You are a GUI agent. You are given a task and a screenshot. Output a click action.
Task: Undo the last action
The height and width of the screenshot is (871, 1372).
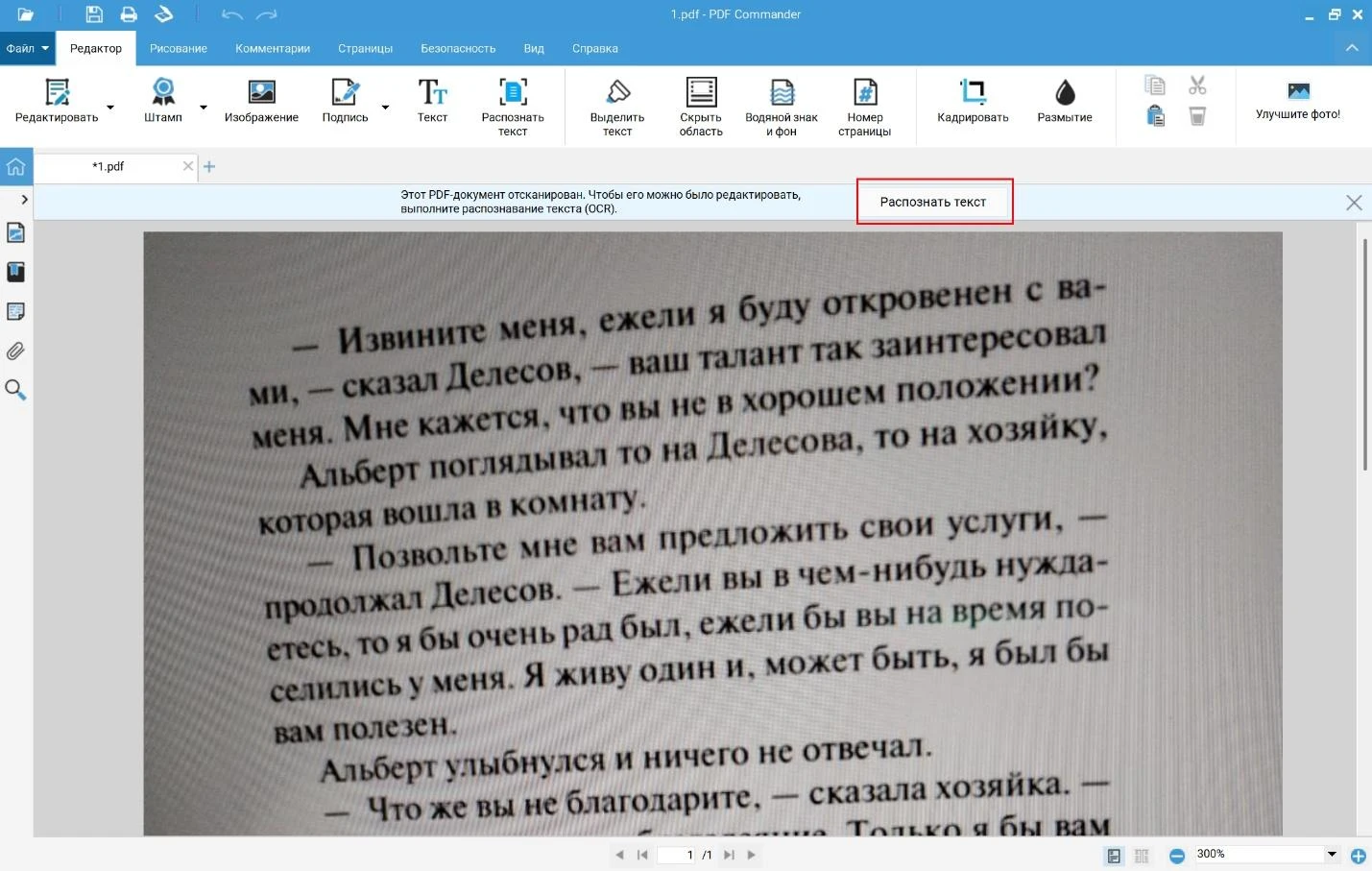(231, 14)
